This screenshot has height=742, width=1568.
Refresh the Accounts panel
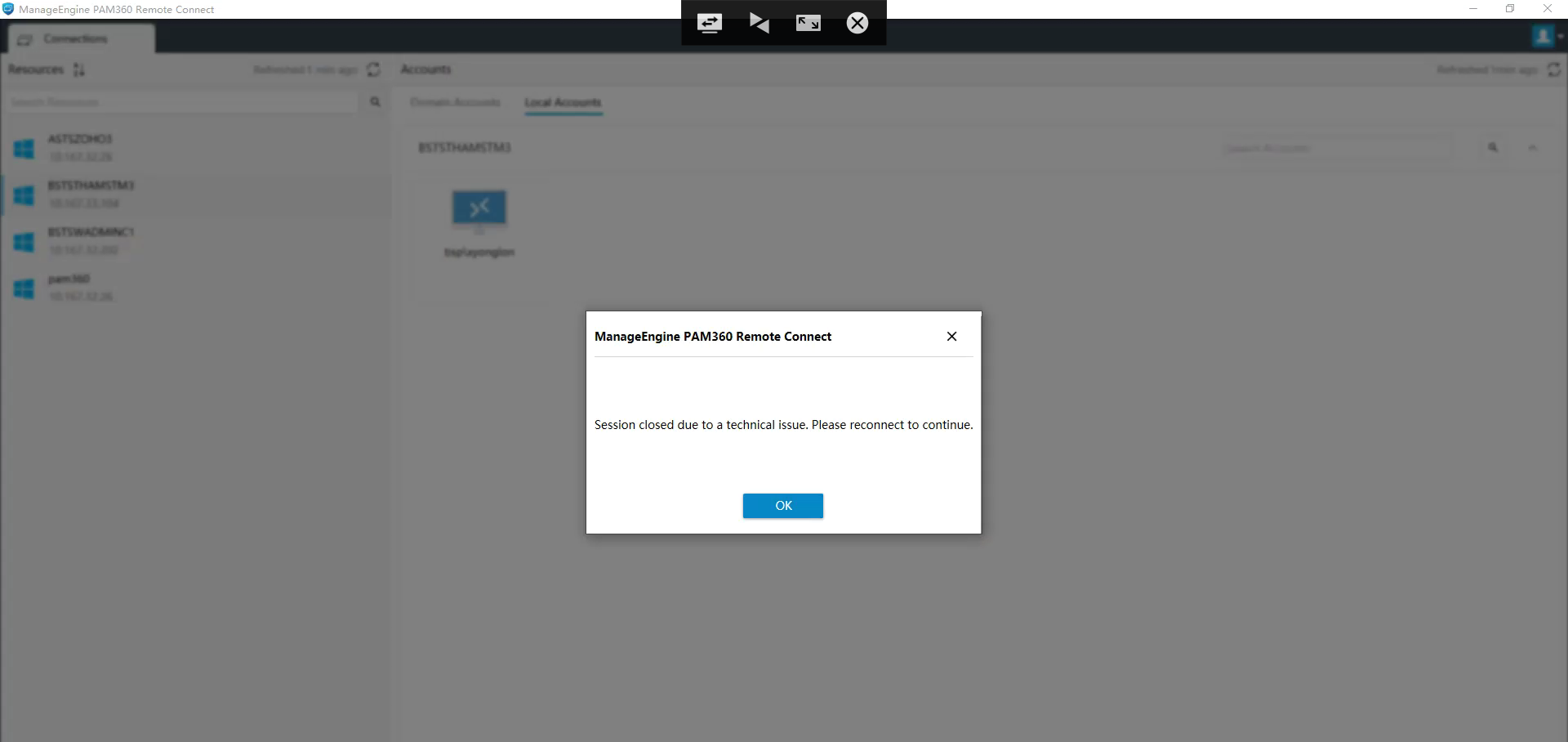coord(1553,69)
